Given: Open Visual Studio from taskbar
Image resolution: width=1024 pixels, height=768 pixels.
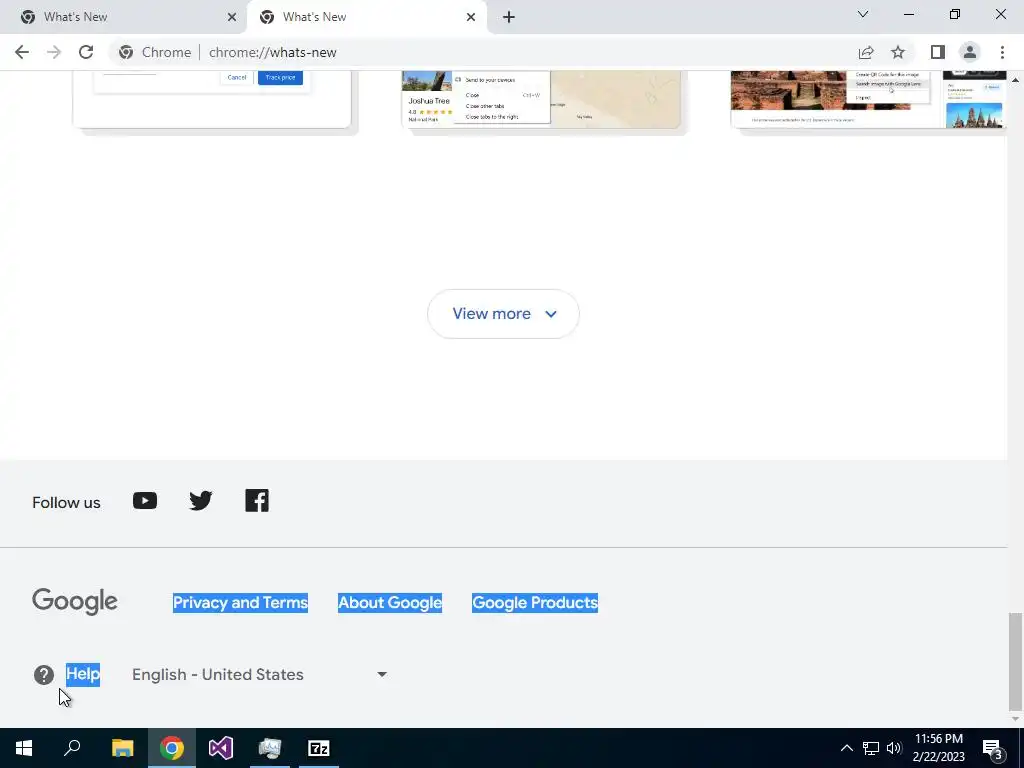Looking at the screenshot, I should [x=221, y=748].
